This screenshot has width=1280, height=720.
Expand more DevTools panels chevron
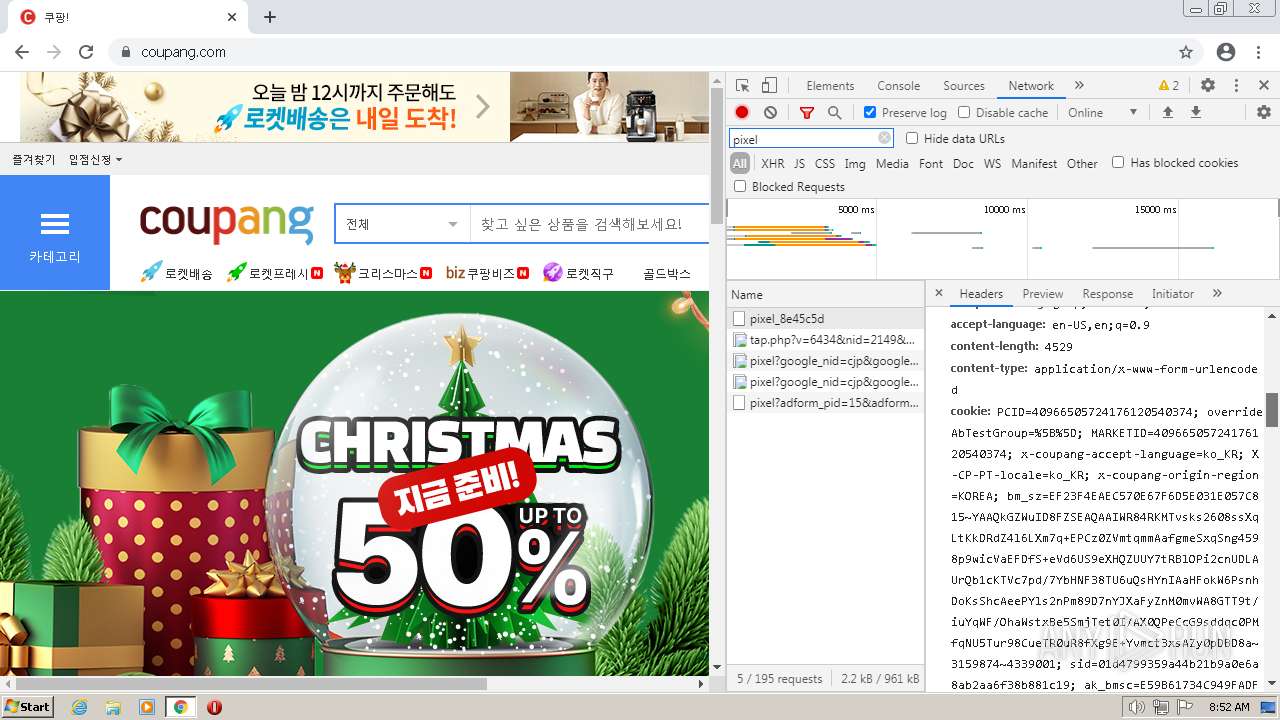tap(1079, 86)
